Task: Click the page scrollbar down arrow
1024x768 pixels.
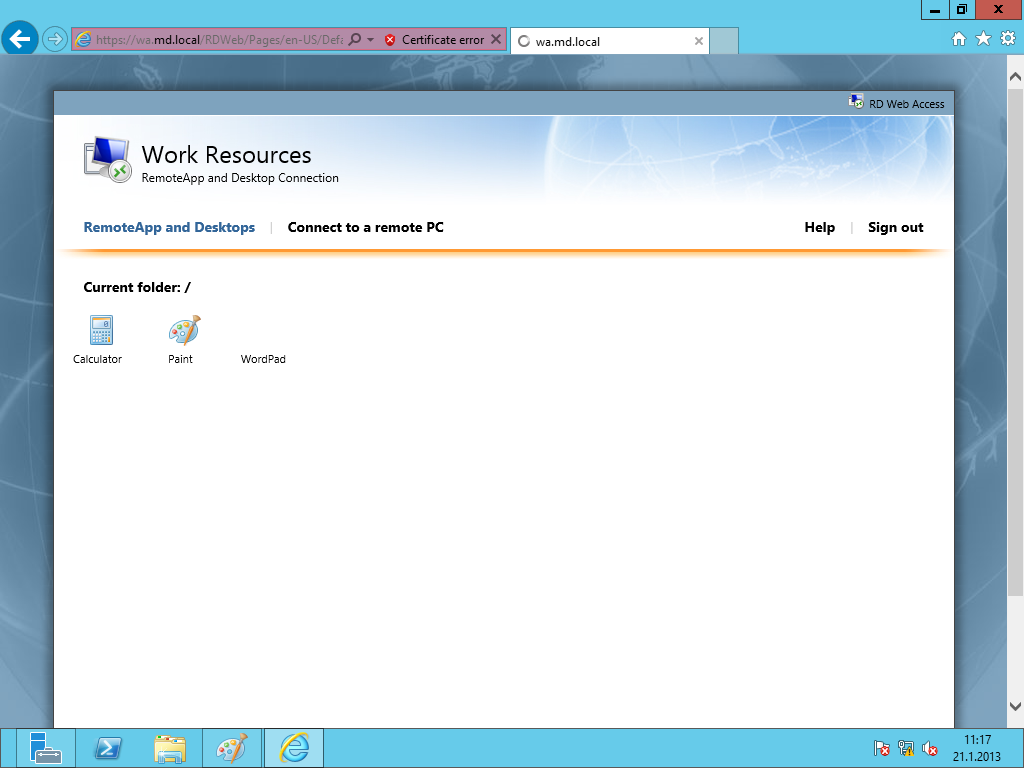Action: point(1015,706)
